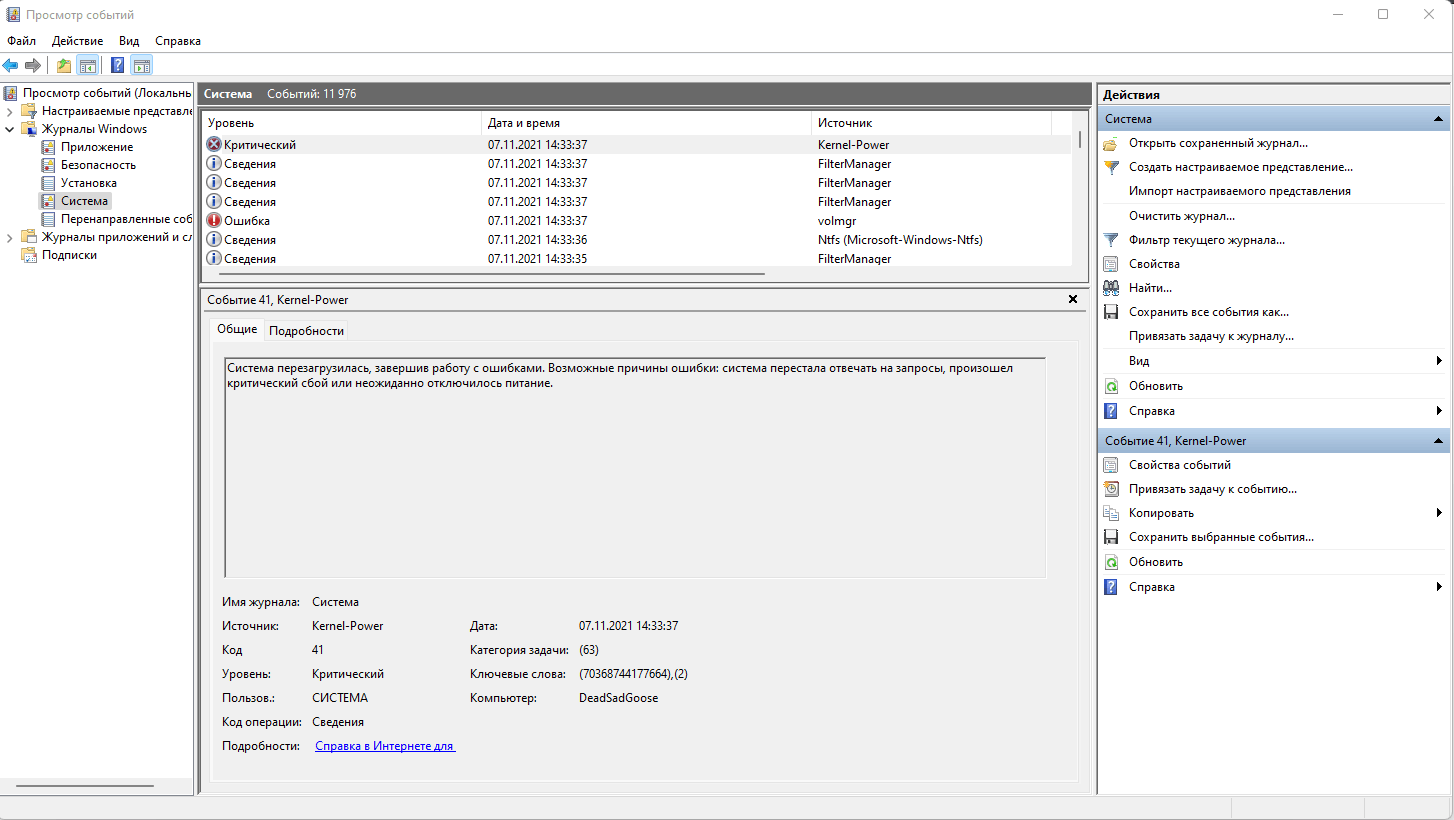Close the event 41 details pane

1073,299
